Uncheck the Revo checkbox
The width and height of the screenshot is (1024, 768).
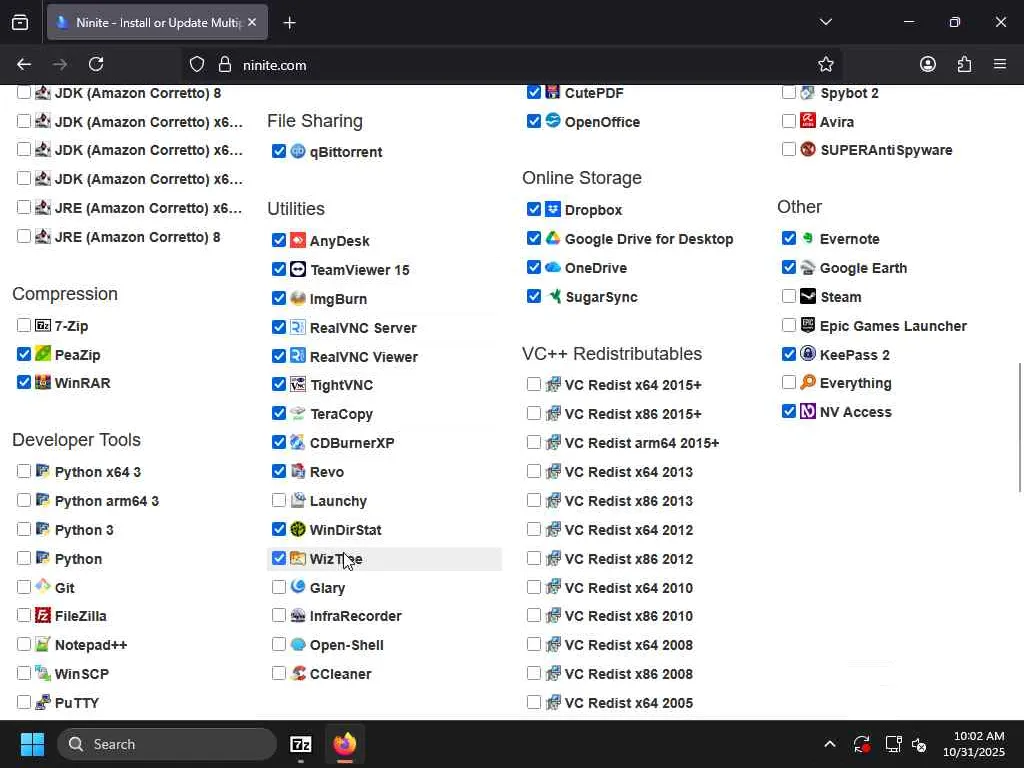tap(279, 472)
